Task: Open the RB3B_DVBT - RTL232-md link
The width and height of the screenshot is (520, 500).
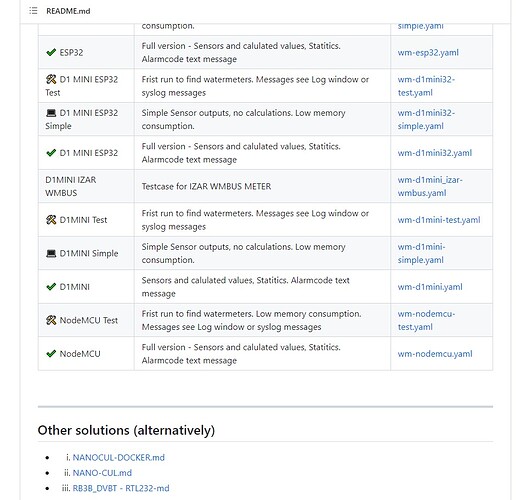Action: [121, 488]
